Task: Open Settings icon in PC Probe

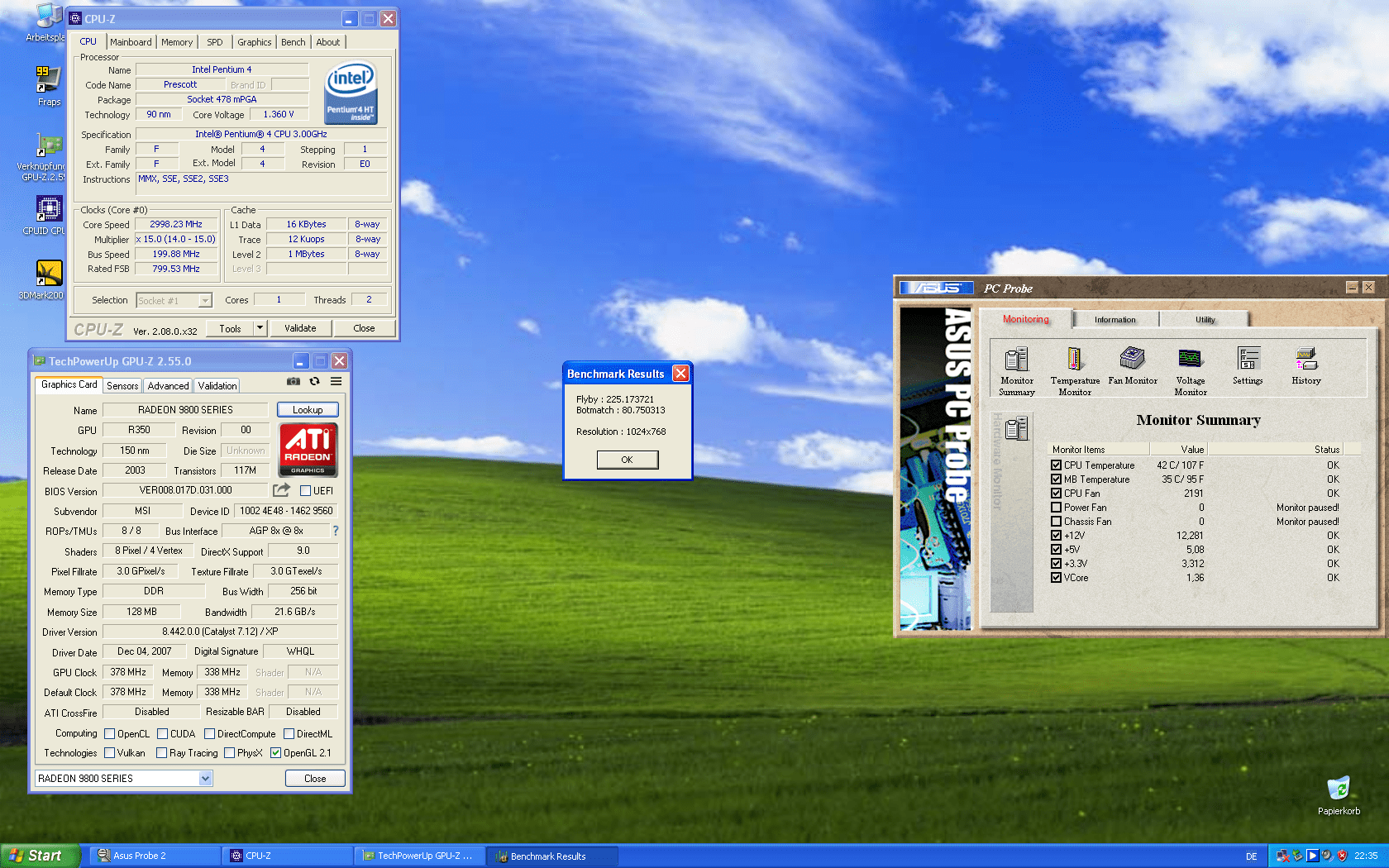Action: pyautogui.click(x=1248, y=365)
